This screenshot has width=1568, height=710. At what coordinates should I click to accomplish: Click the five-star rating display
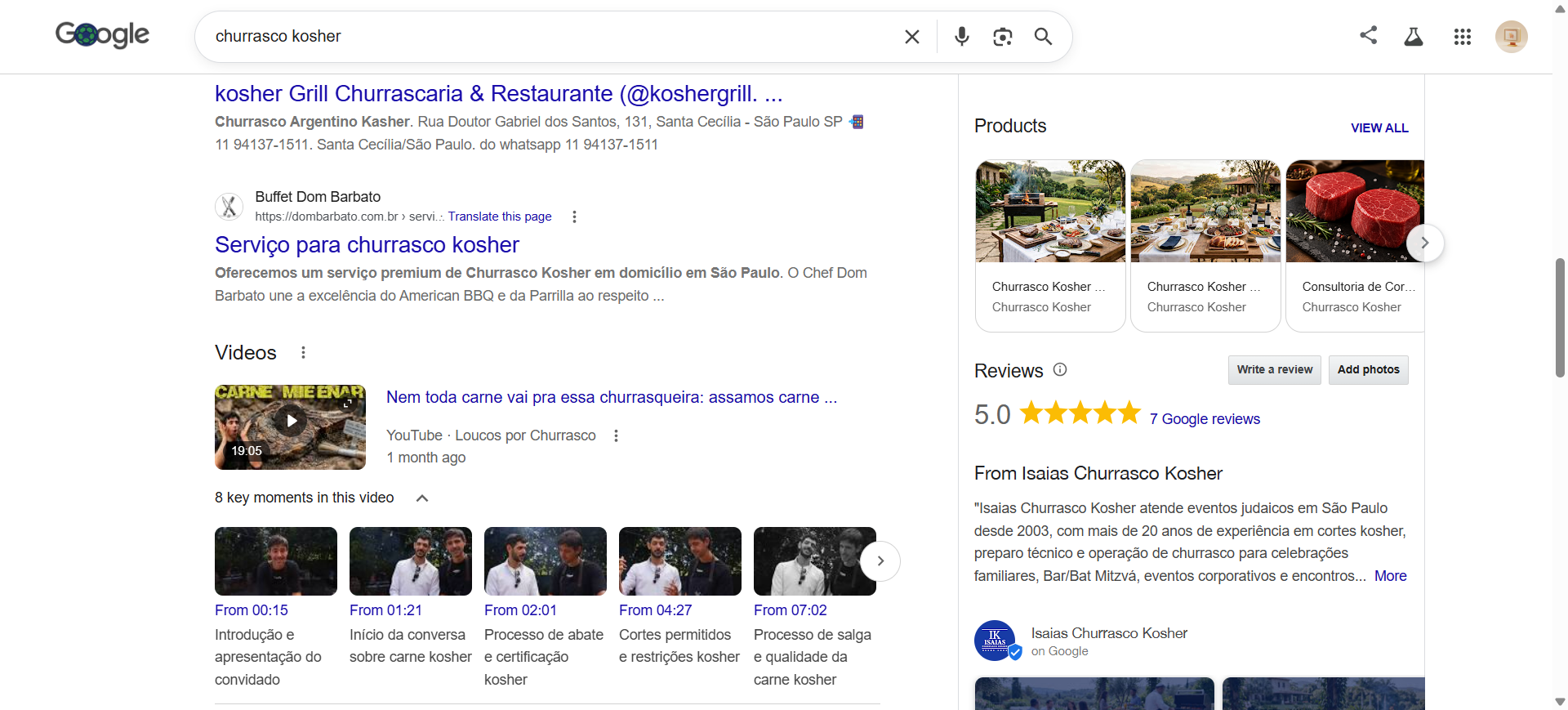(1080, 413)
